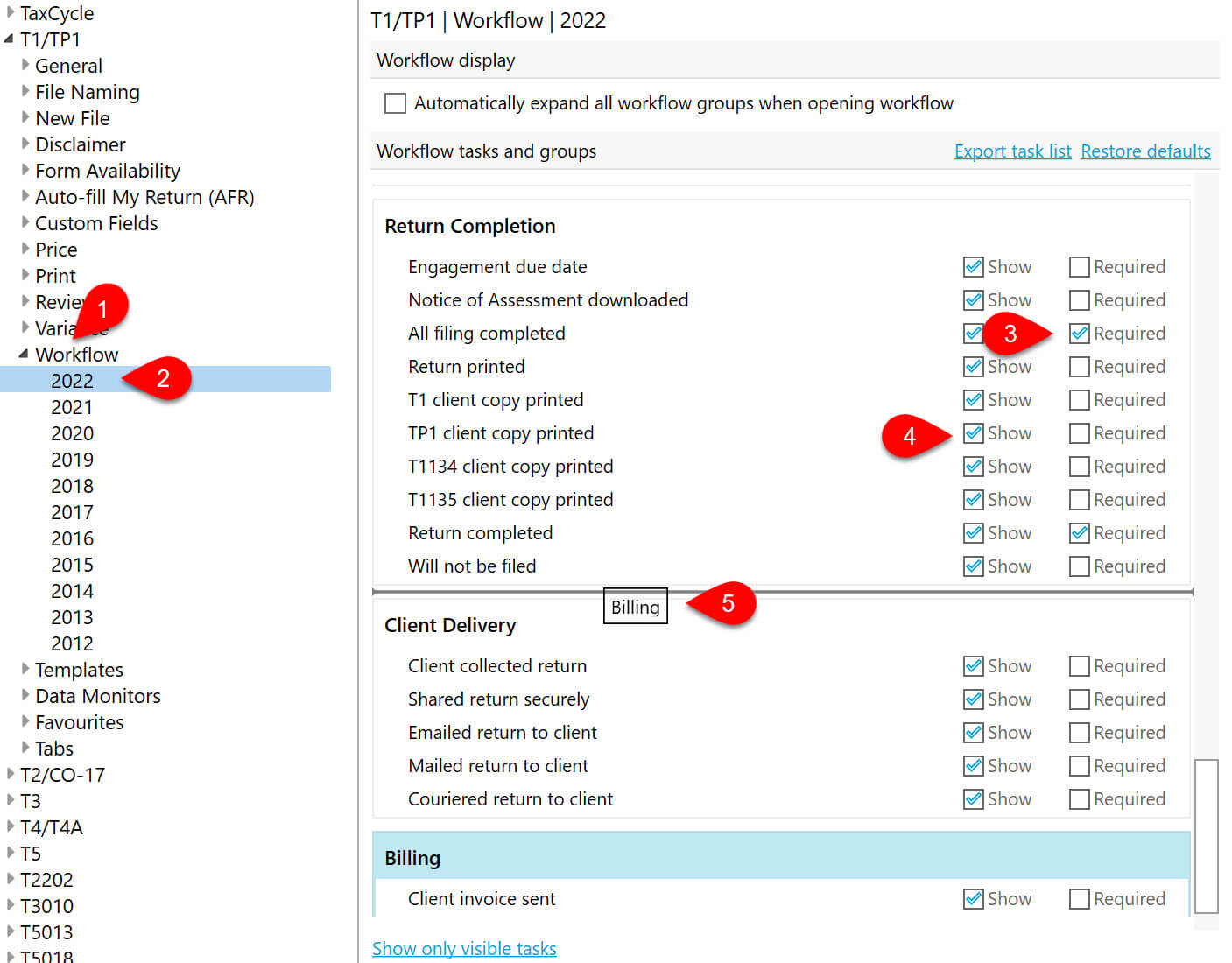Select the 2021 workflow year
This screenshot has height=963, width=1232.
(x=72, y=407)
